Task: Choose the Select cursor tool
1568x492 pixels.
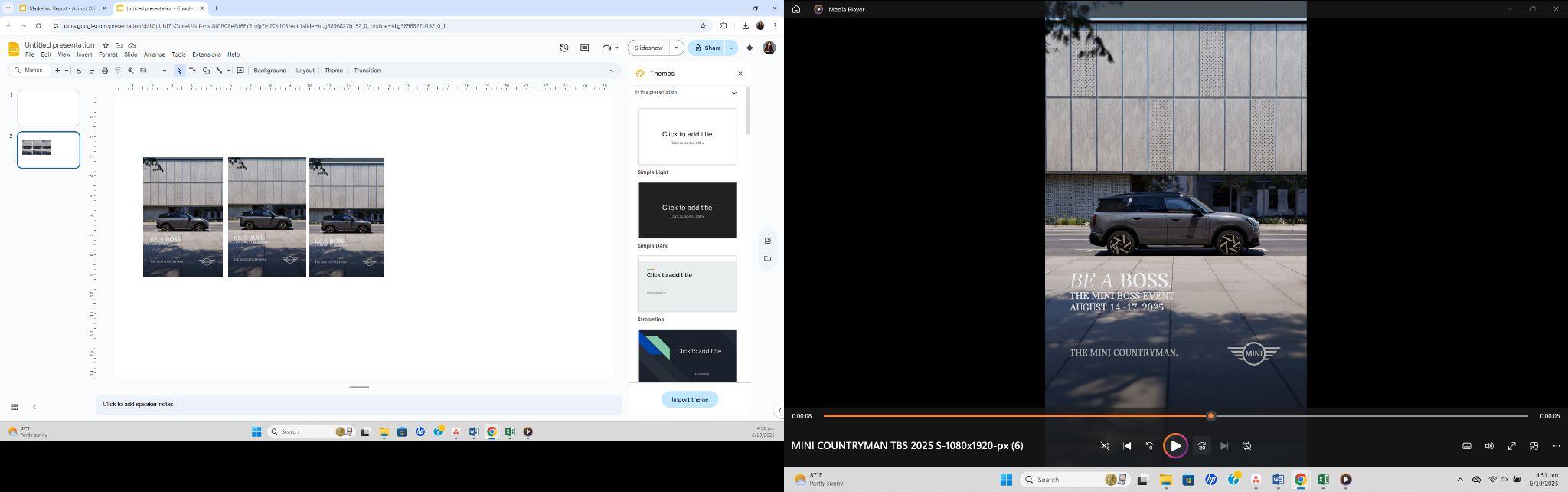Action: coord(180,71)
